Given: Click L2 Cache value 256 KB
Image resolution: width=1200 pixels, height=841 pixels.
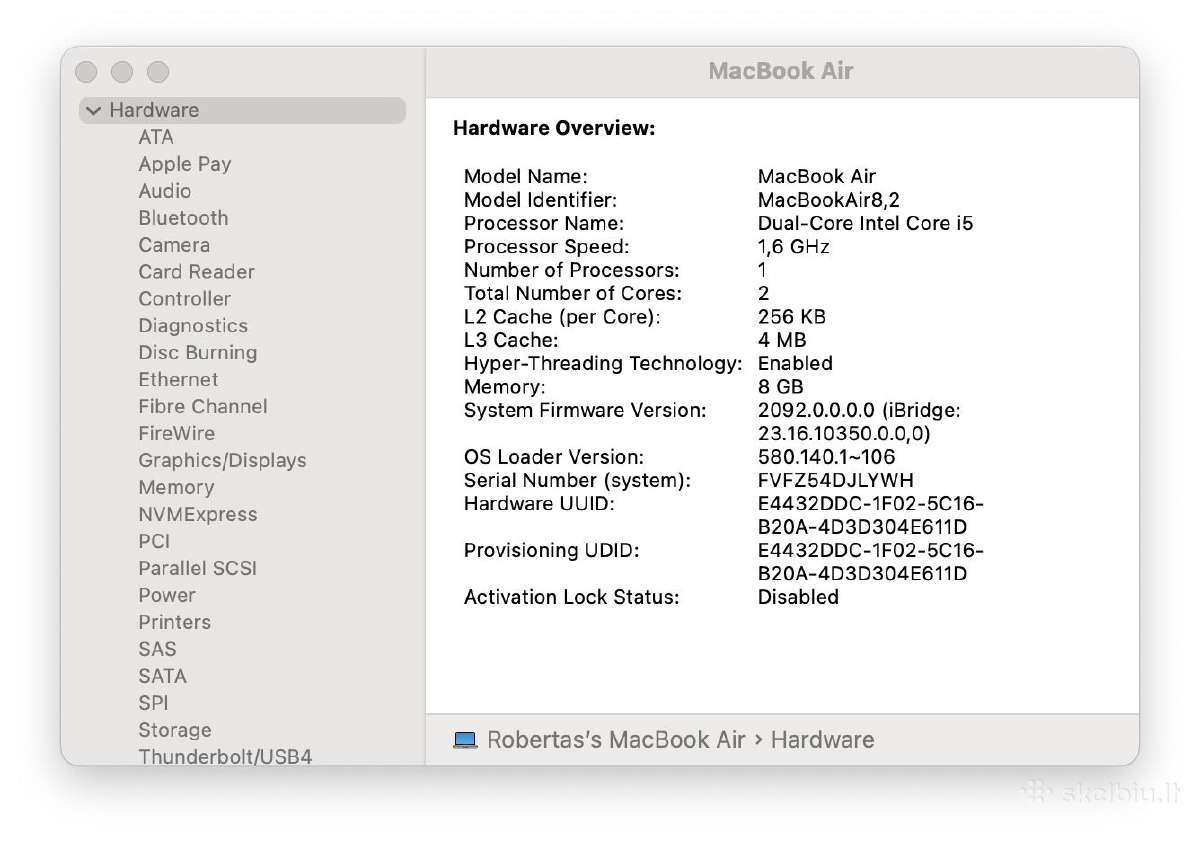Looking at the screenshot, I should [x=792, y=316].
